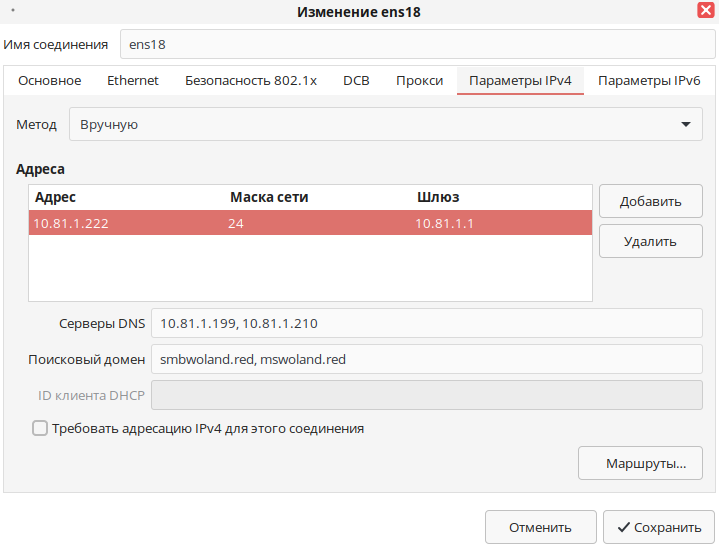Viewport: 719px width, 549px height.
Task: Open the Метод dropdown arrow
Action: click(x=686, y=124)
